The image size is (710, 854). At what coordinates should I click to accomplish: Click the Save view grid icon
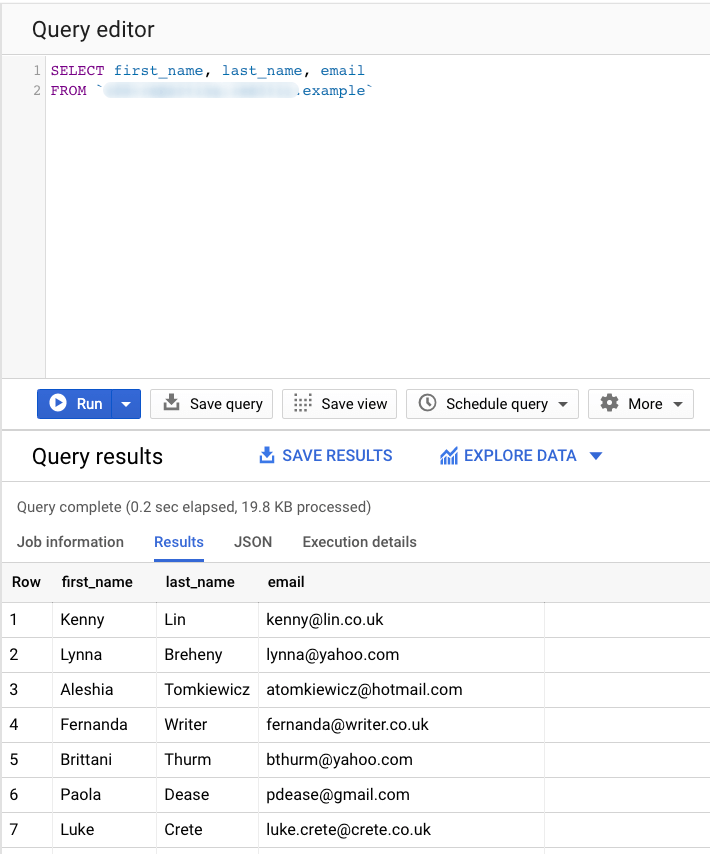tap(303, 403)
